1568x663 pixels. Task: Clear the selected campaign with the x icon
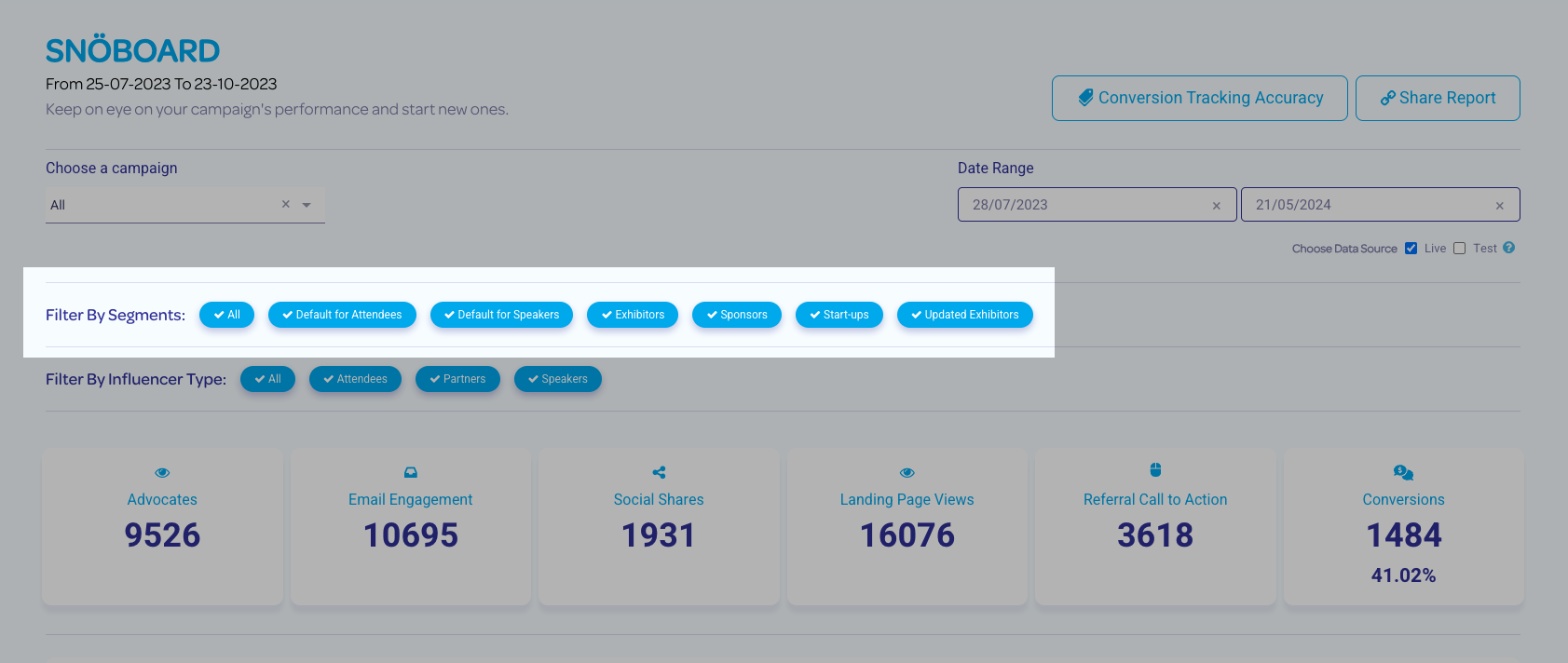tap(286, 204)
